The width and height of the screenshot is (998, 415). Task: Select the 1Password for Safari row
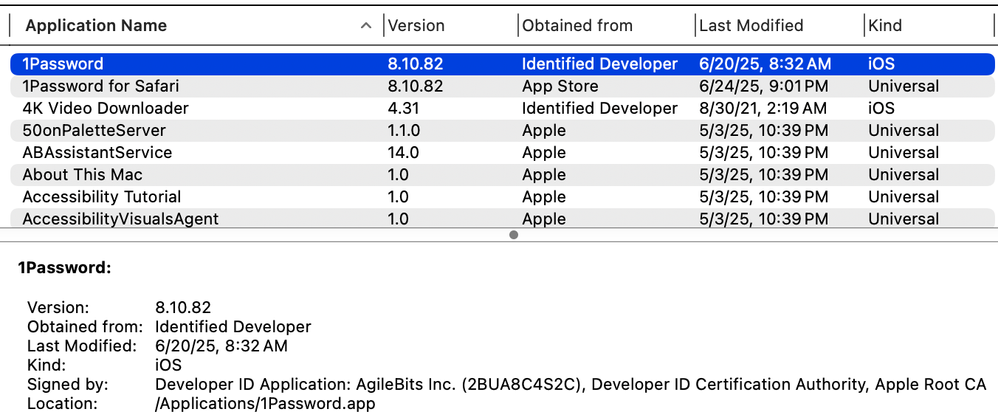click(100, 86)
